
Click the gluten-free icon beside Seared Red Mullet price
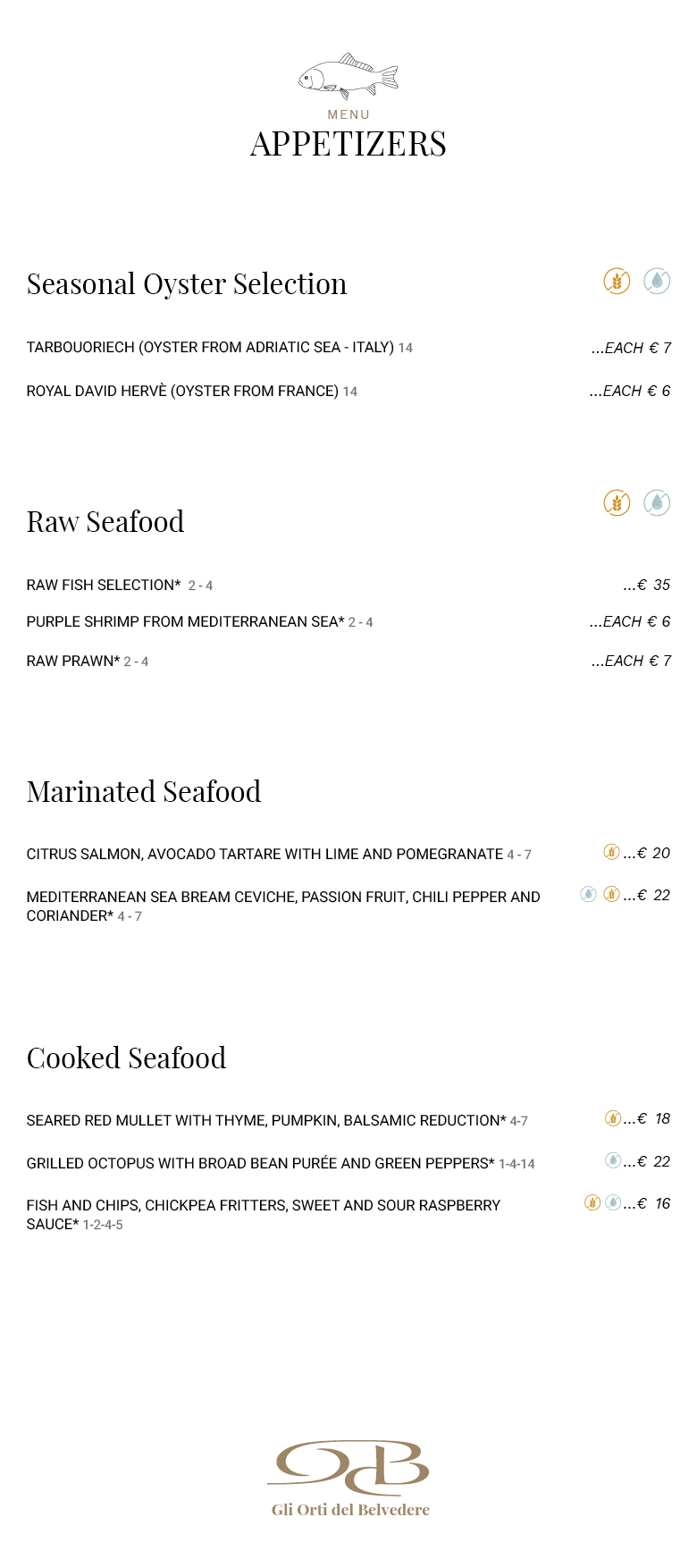click(x=613, y=1117)
